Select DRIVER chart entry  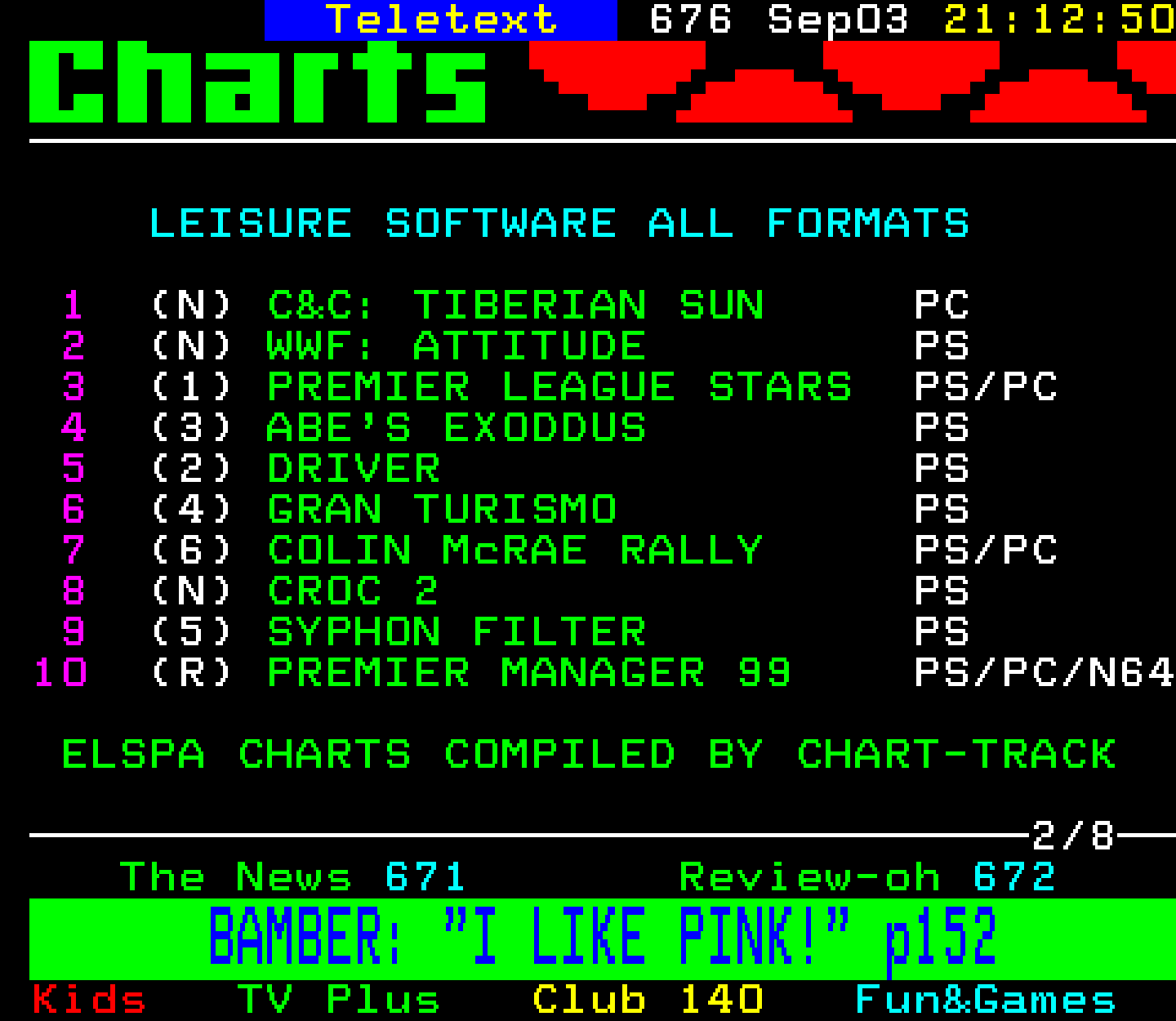pyautogui.click(x=354, y=469)
